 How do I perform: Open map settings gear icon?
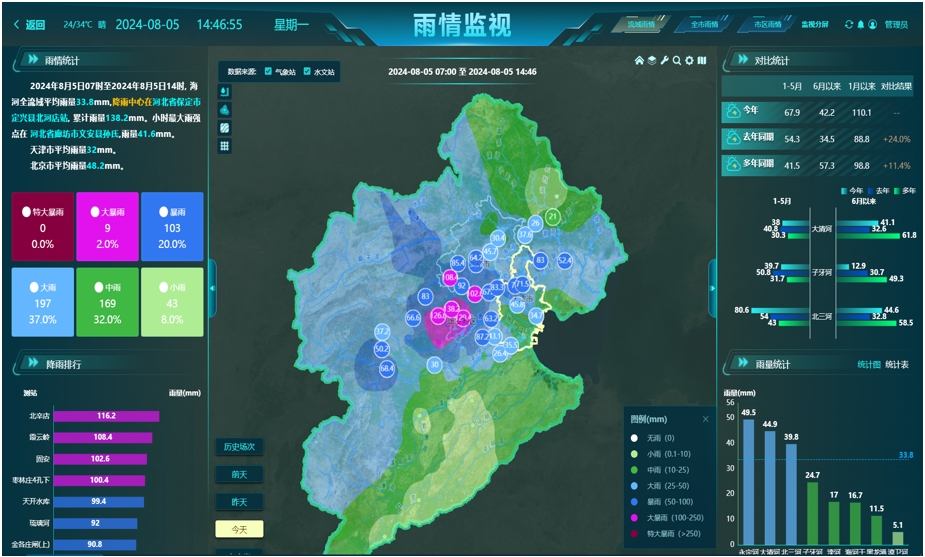[x=689, y=61]
